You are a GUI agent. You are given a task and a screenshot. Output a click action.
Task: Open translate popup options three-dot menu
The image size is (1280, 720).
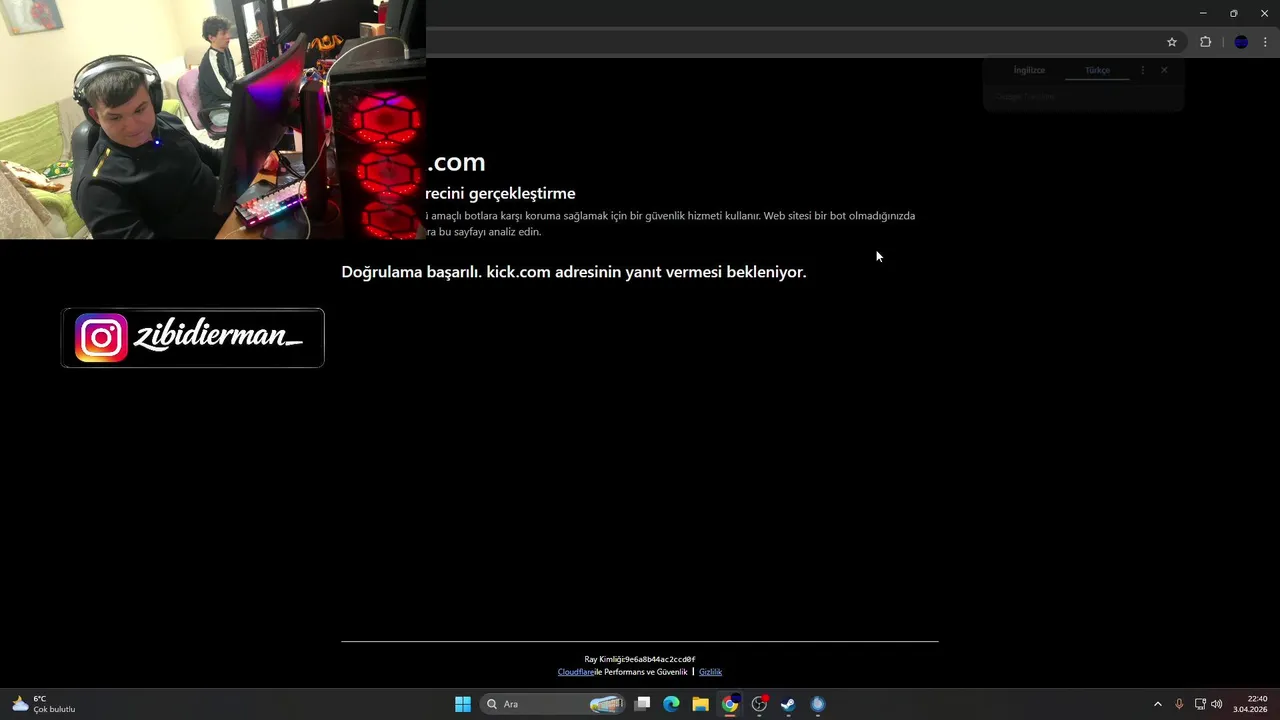1142,70
